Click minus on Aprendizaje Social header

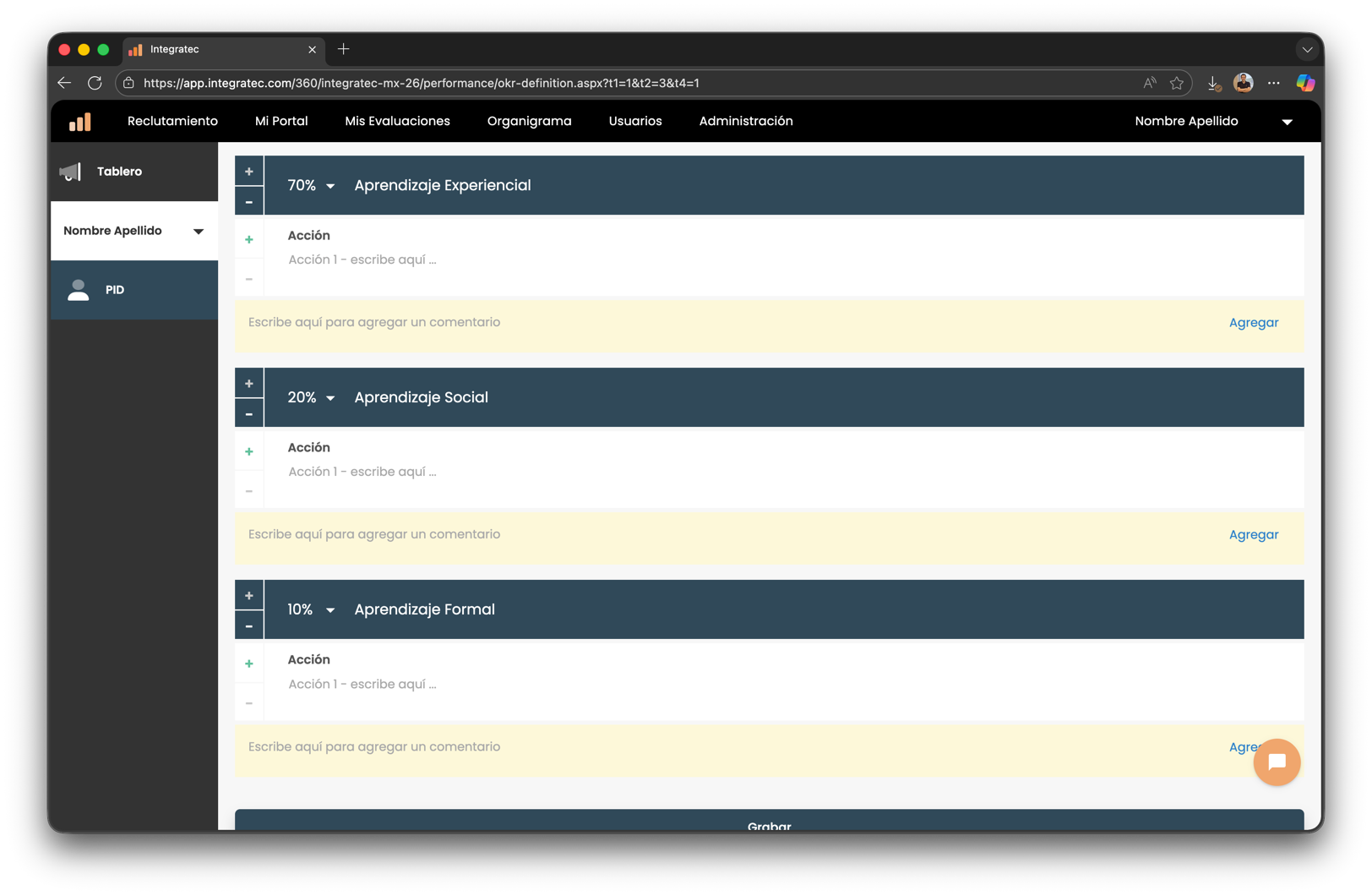click(249, 414)
